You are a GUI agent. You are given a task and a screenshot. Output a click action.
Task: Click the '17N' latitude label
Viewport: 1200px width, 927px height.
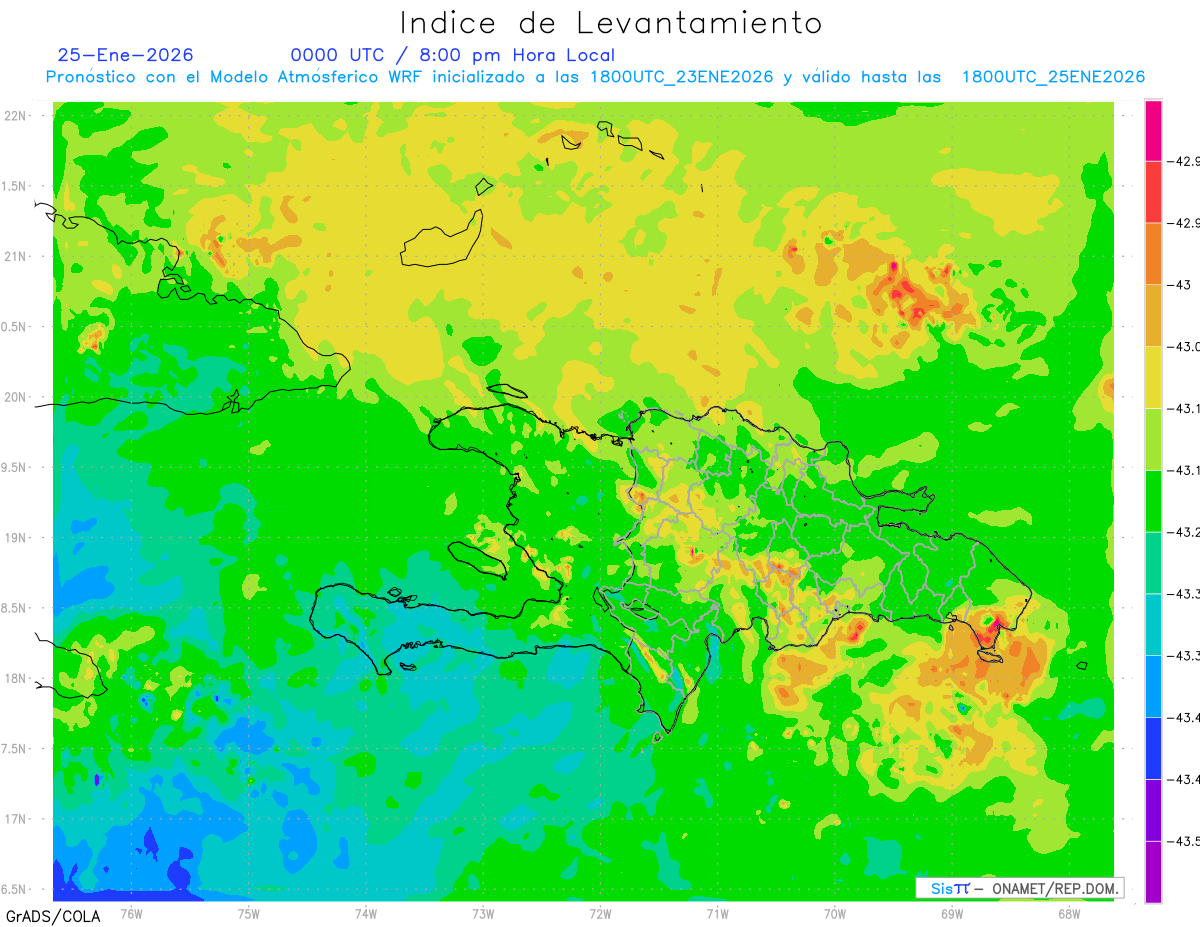pyautogui.click(x=16, y=819)
